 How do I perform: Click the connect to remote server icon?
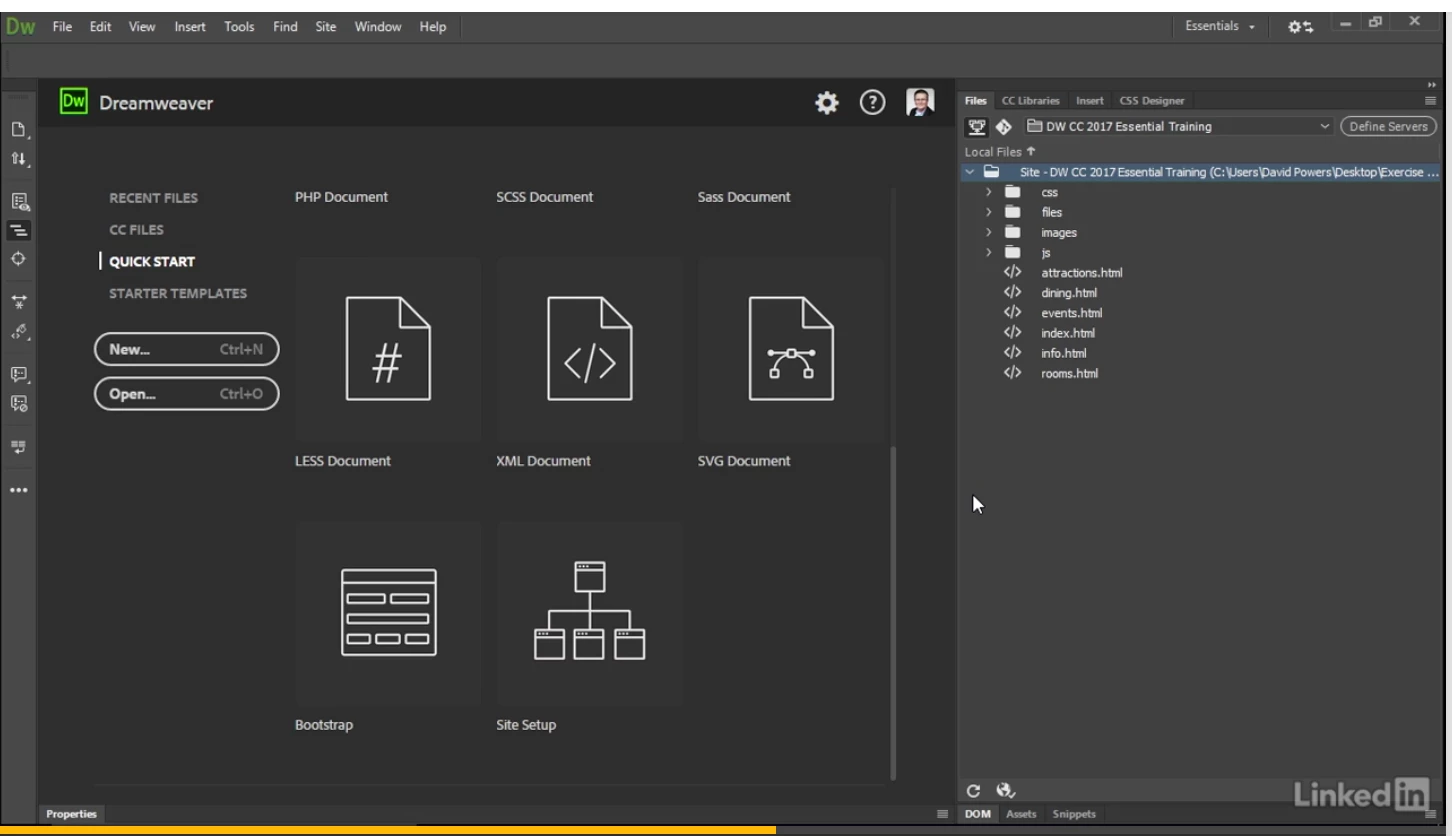point(977,126)
